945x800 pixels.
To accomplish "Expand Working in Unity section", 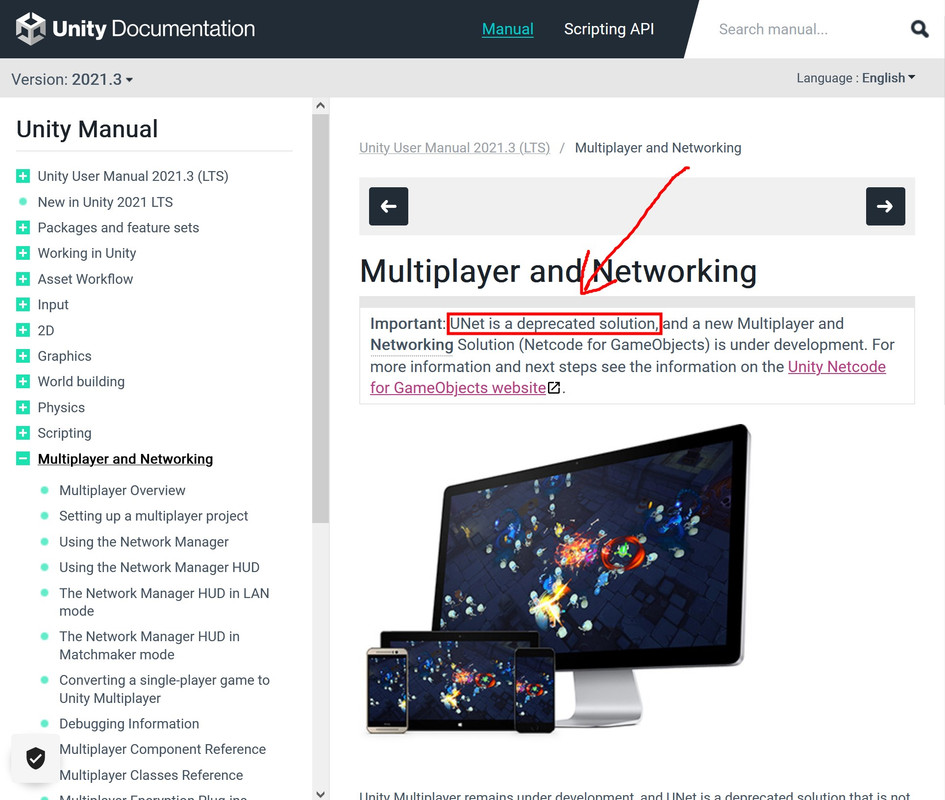I will (x=23, y=253).
